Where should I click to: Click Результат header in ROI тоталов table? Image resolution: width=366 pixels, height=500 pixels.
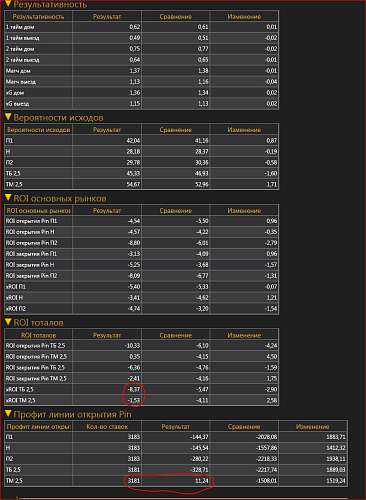tap(107, 335)
